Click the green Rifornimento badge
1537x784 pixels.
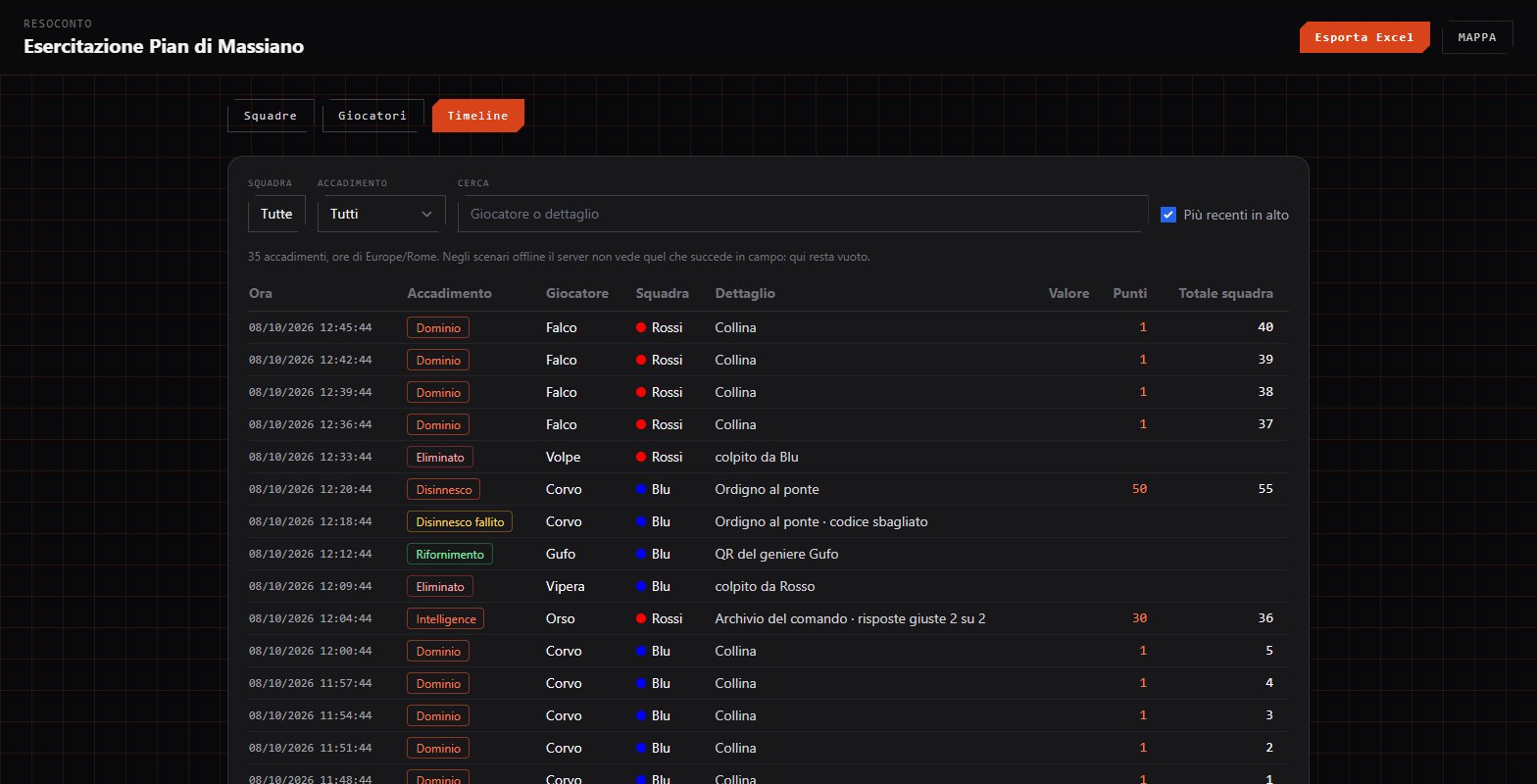click(x=450, y=554)
